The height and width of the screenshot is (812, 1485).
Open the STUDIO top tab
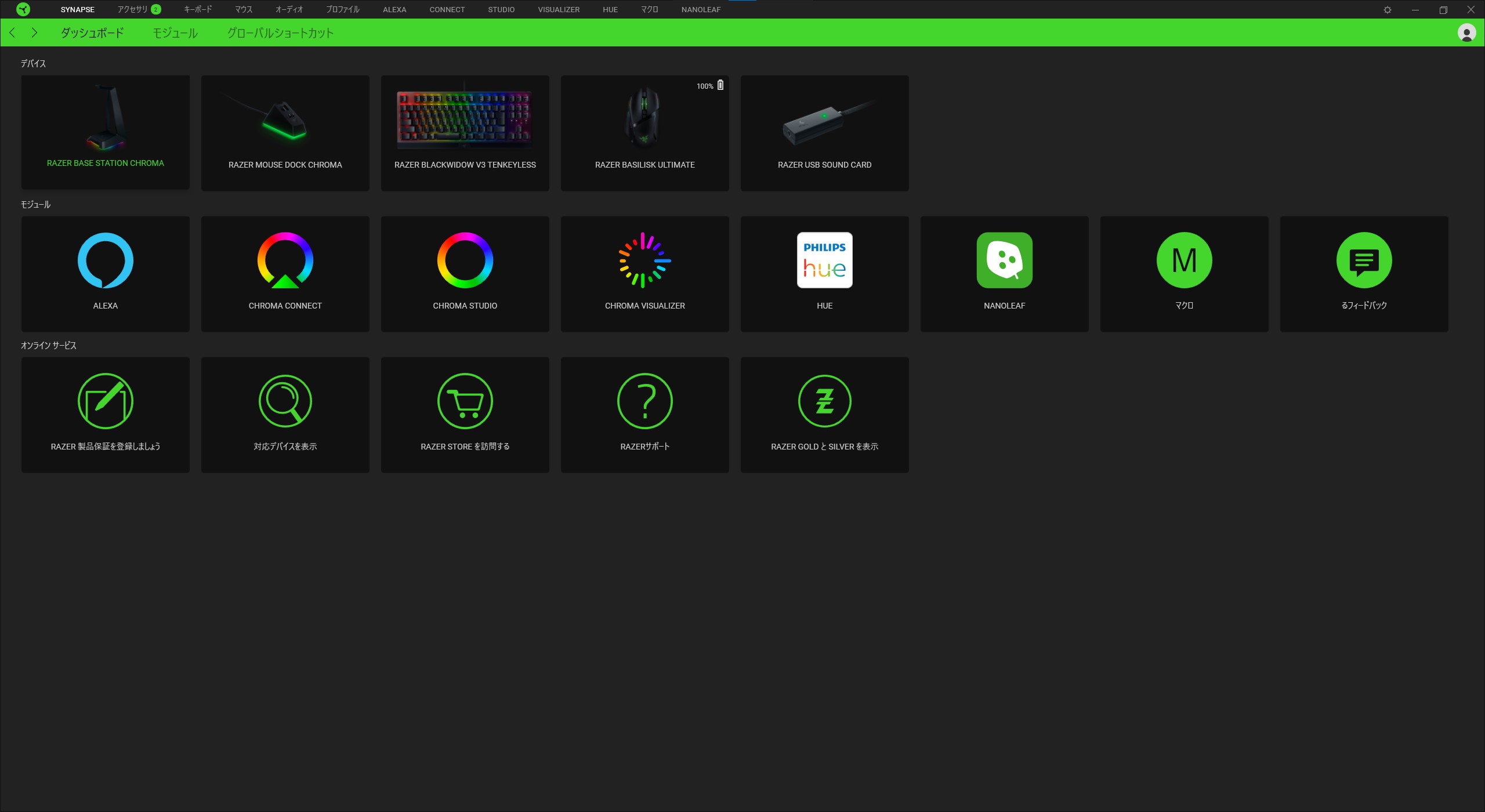[501, 10]
